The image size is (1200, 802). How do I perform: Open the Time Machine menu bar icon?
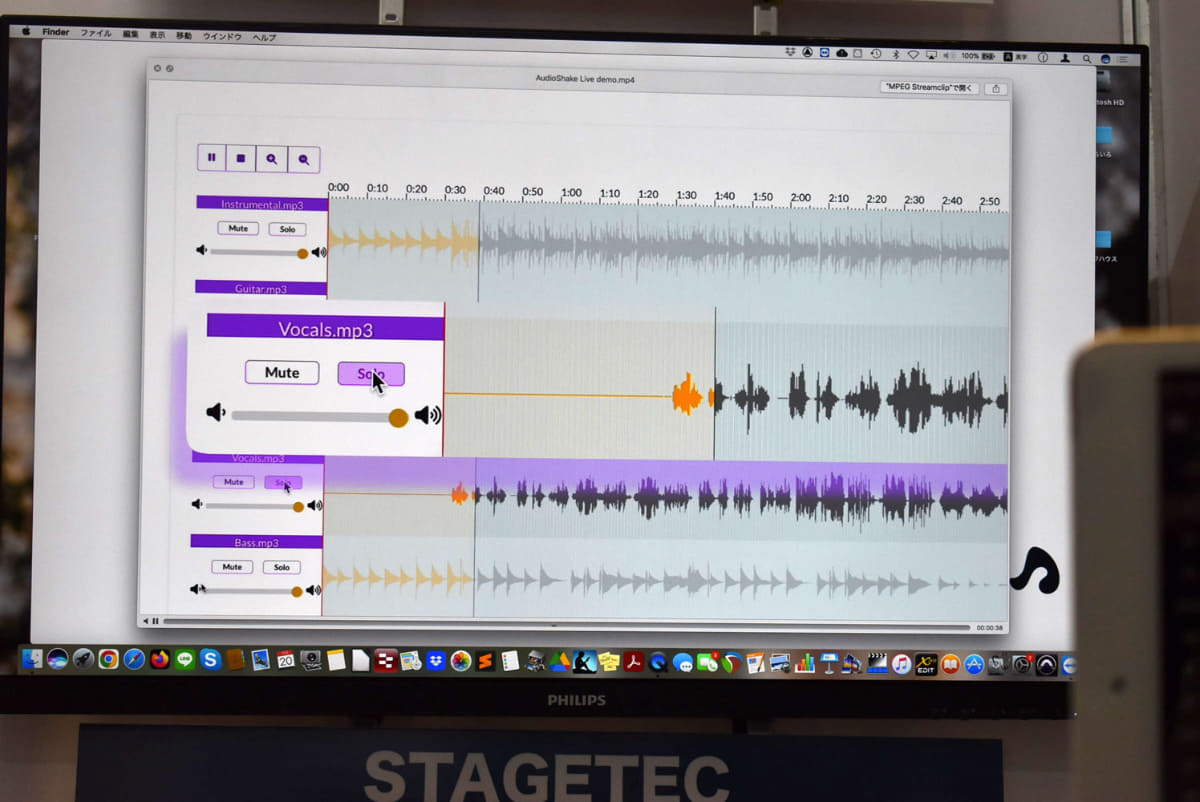click(876, 53)
